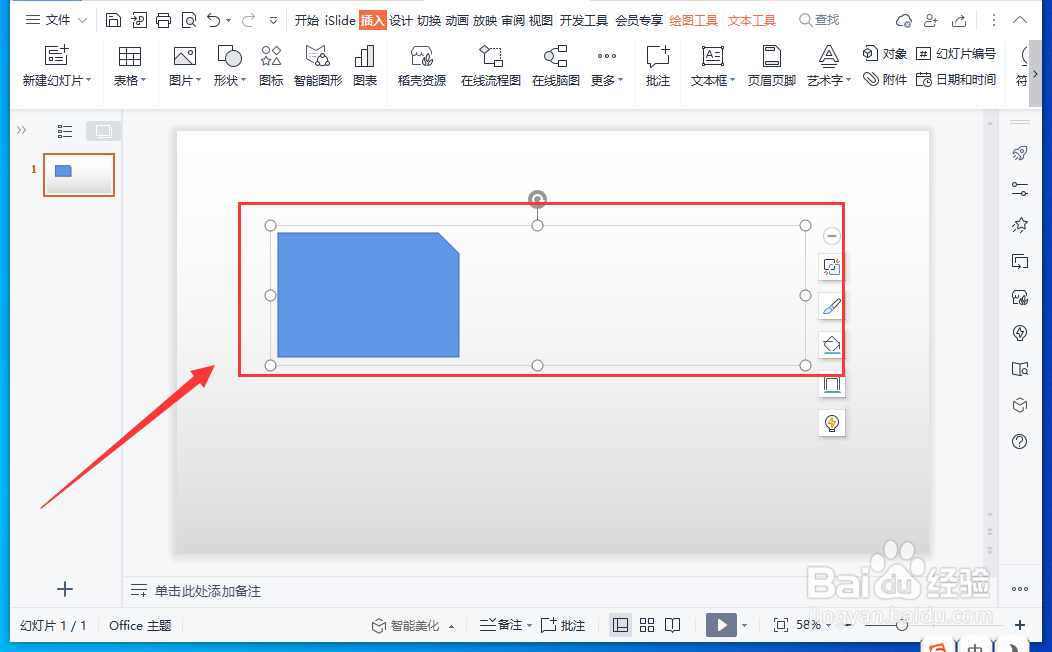1052x652 pixels.
Task: Toggle 备注 notes in status bar
Action: (501, 625)
